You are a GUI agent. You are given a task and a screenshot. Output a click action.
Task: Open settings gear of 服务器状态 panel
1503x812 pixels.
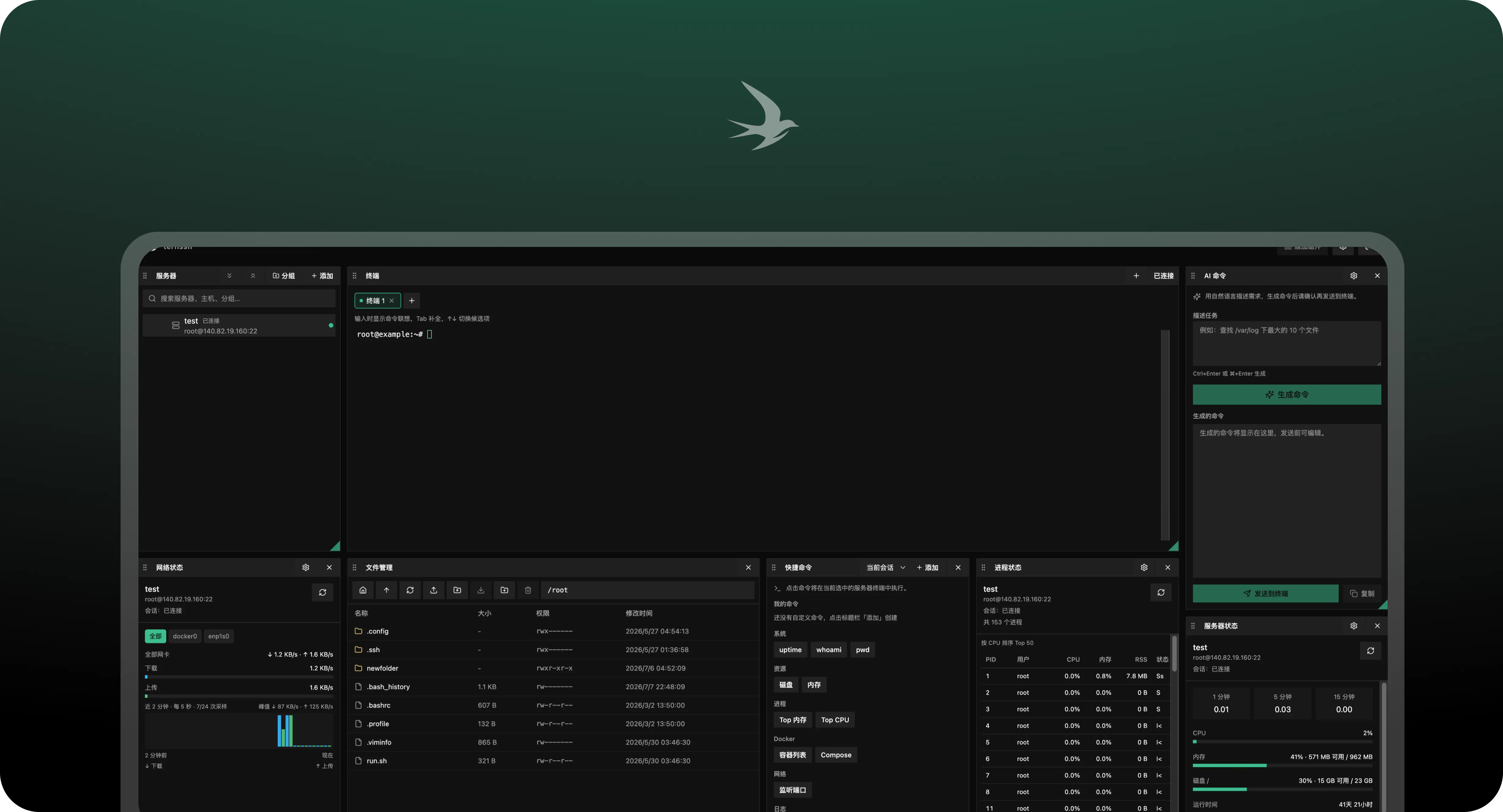point(1354,625)
